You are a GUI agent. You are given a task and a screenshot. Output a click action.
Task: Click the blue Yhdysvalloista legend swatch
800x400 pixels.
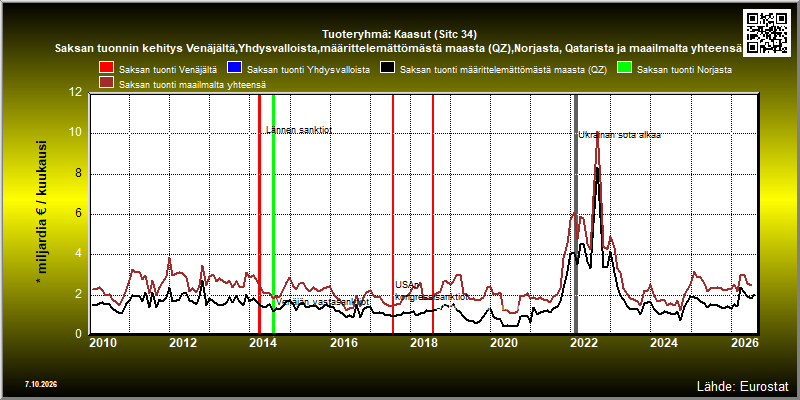click(234, 69)
